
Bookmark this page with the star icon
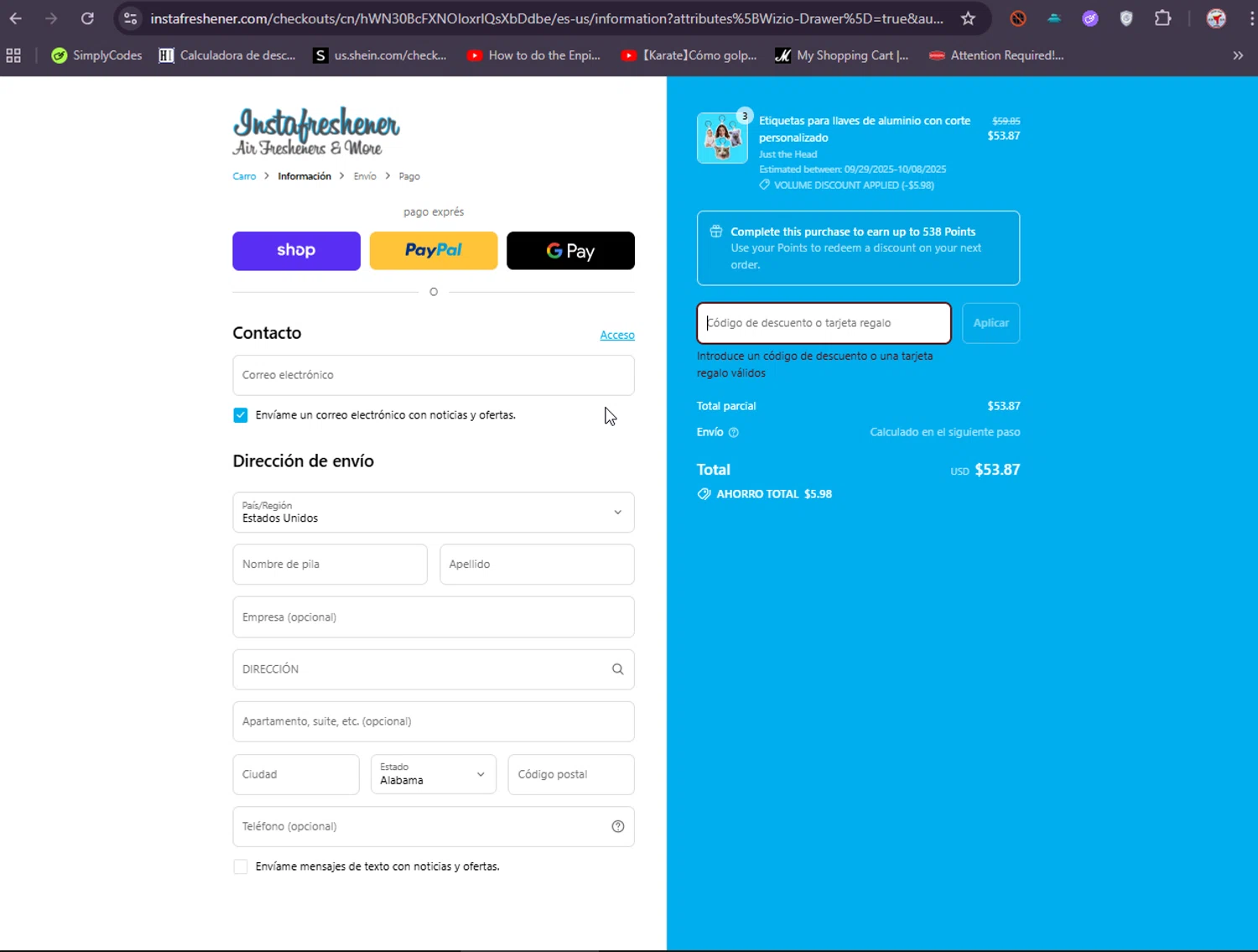[968, 18]
